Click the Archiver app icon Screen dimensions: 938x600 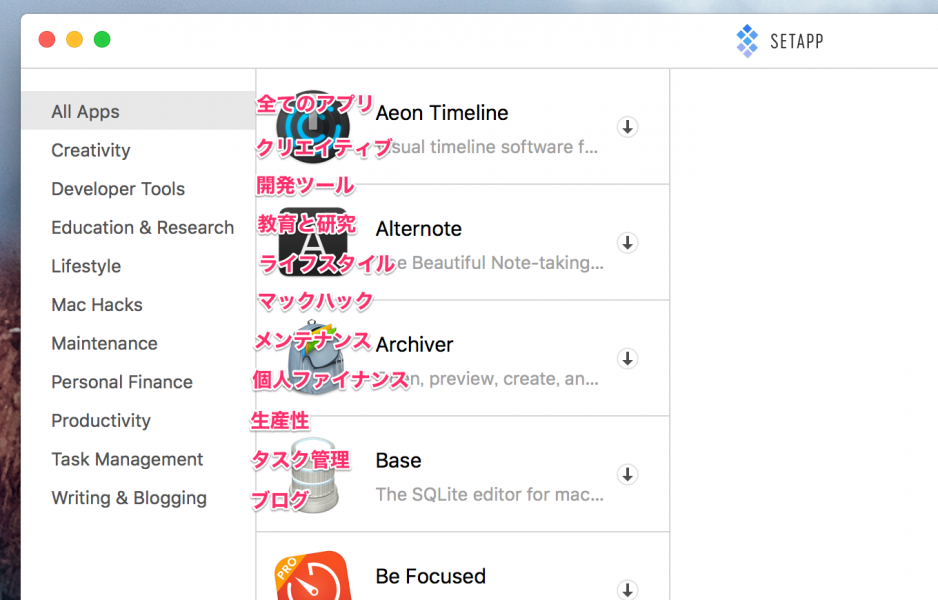coord(314,360)
